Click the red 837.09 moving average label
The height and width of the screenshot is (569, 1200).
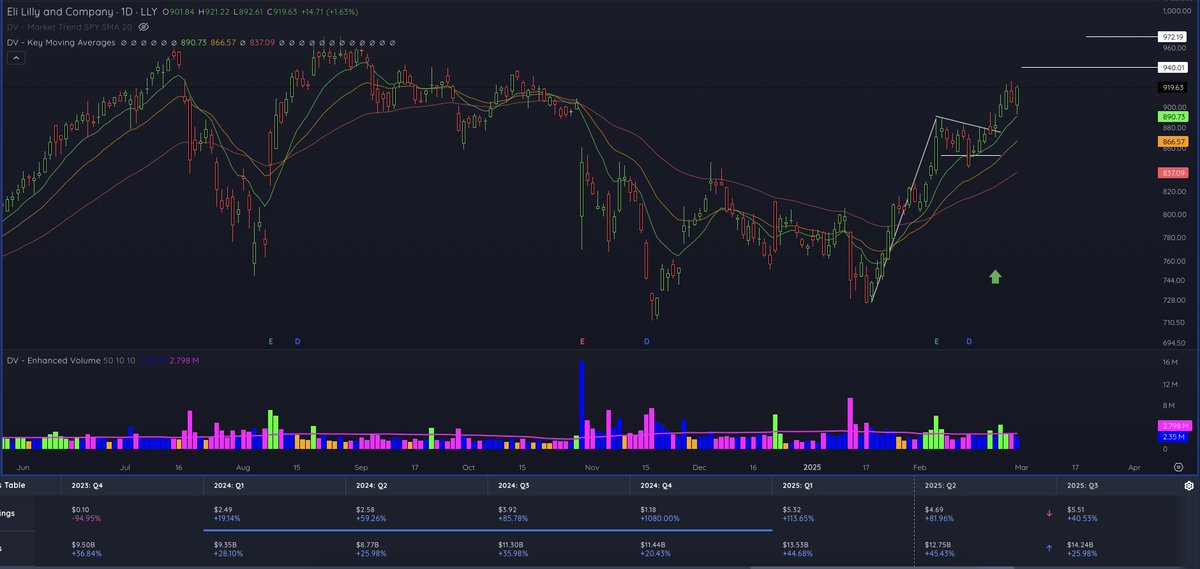pos(1172,174)
